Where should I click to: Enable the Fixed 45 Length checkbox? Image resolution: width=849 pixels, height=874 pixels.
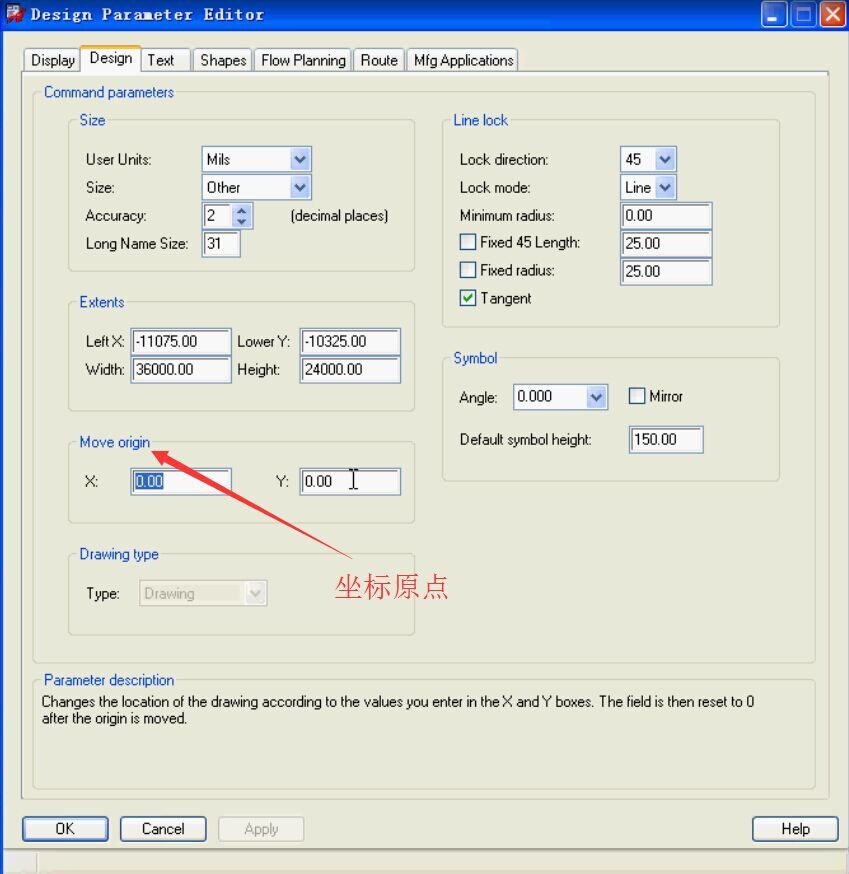point(468,242)
